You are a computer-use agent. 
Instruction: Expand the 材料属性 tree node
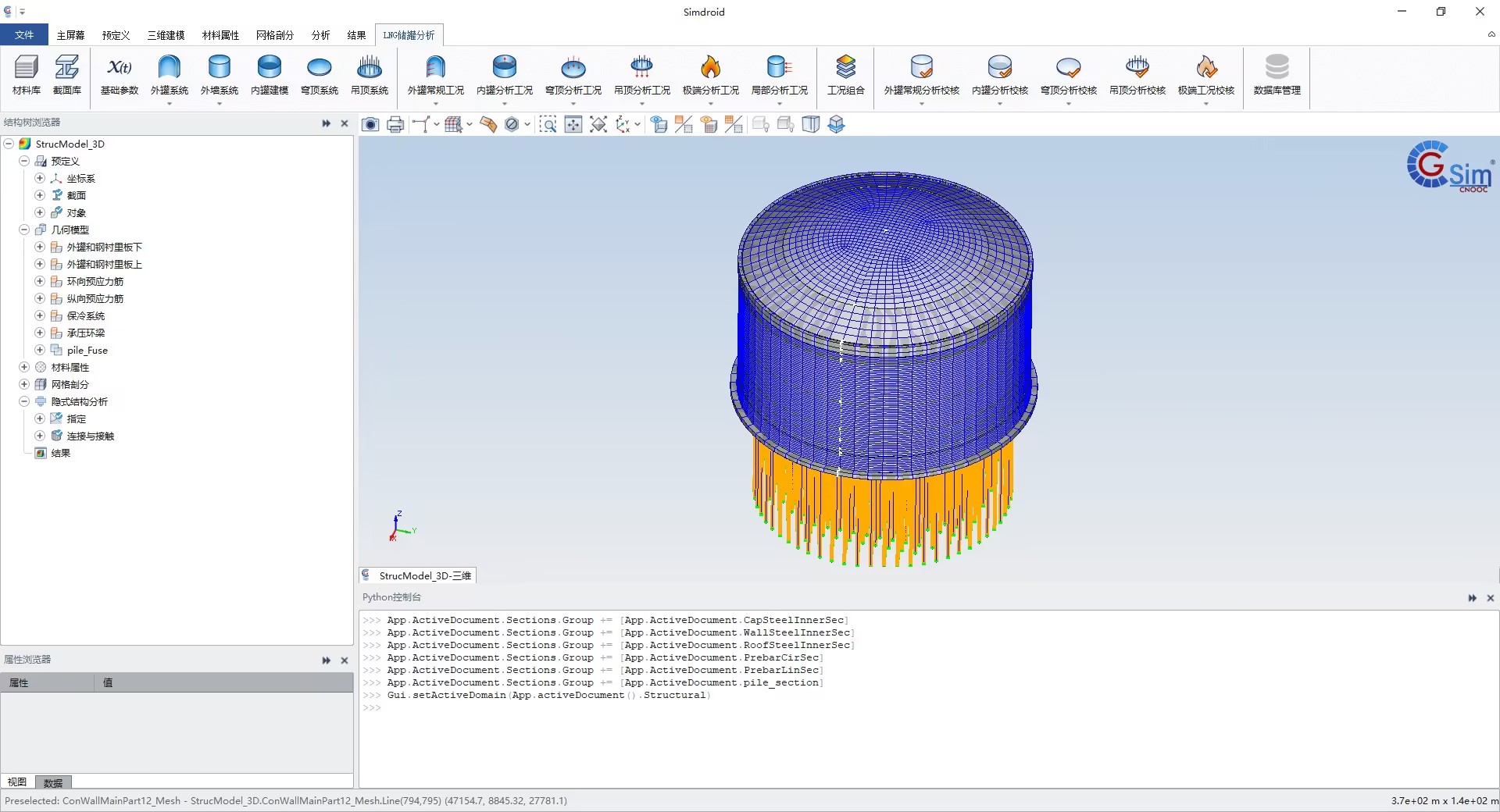click(x=24, y=368)
